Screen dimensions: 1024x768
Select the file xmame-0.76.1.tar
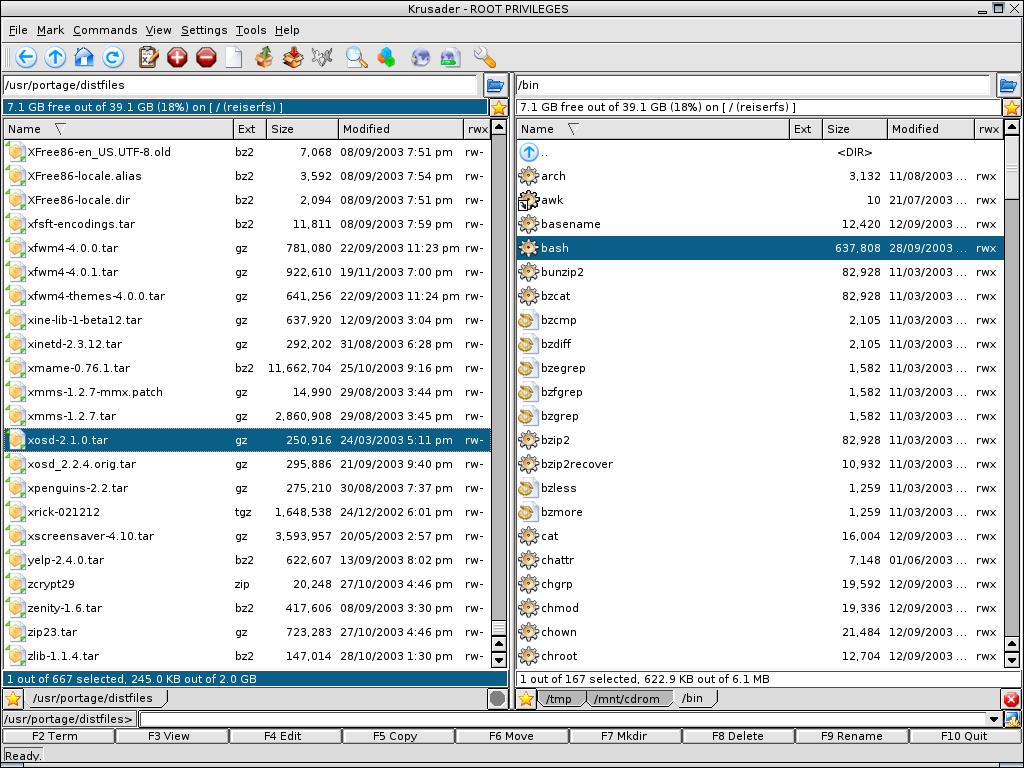tap(247, 368)
